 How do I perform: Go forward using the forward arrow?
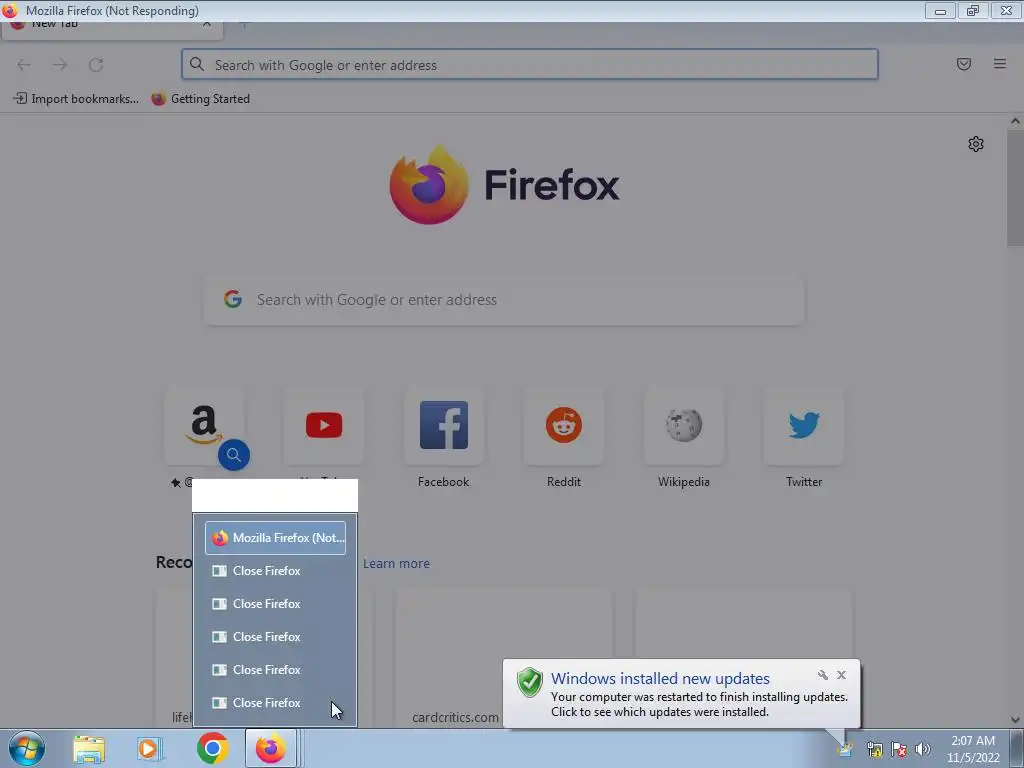coord(60,65)
